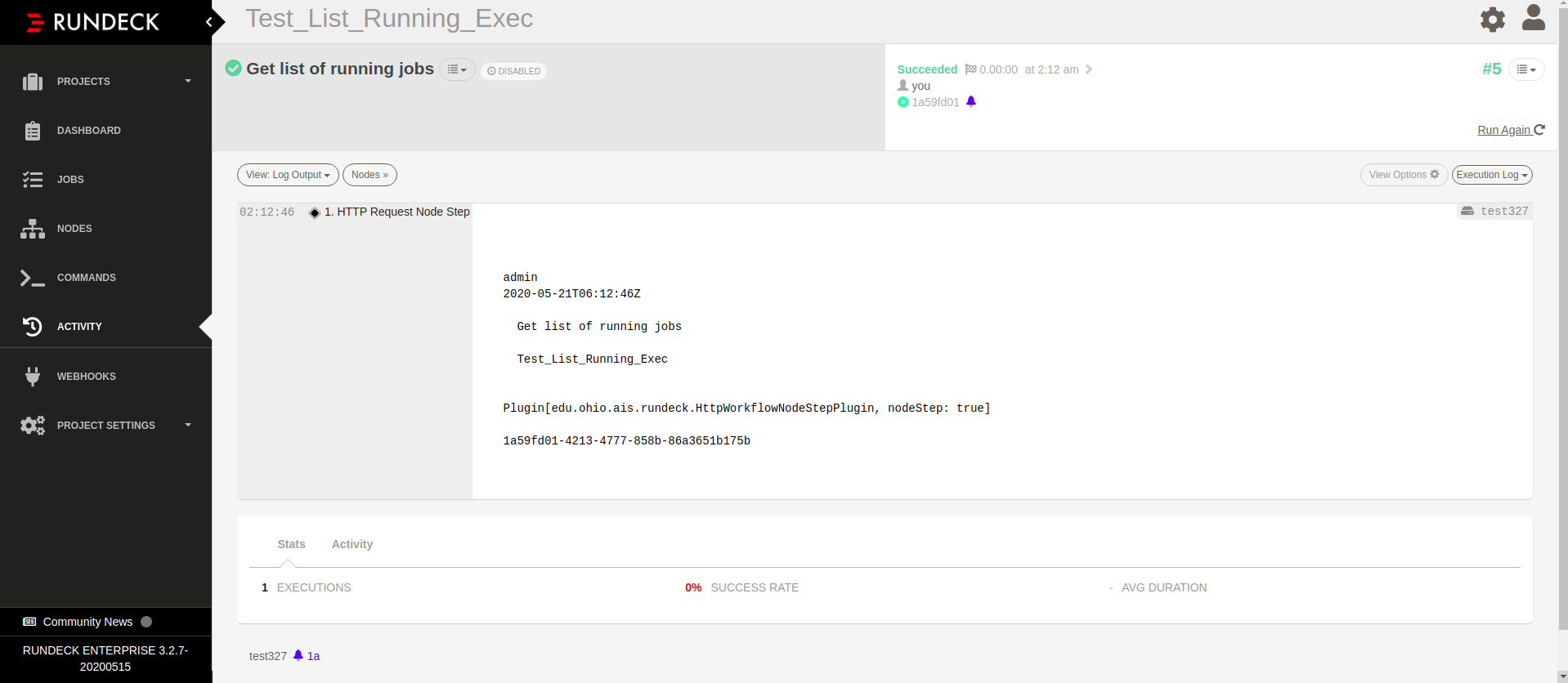This screenshot has height=683, width=1568.
Task: Expand Project Settings in the sidebar
Action: 105,426
